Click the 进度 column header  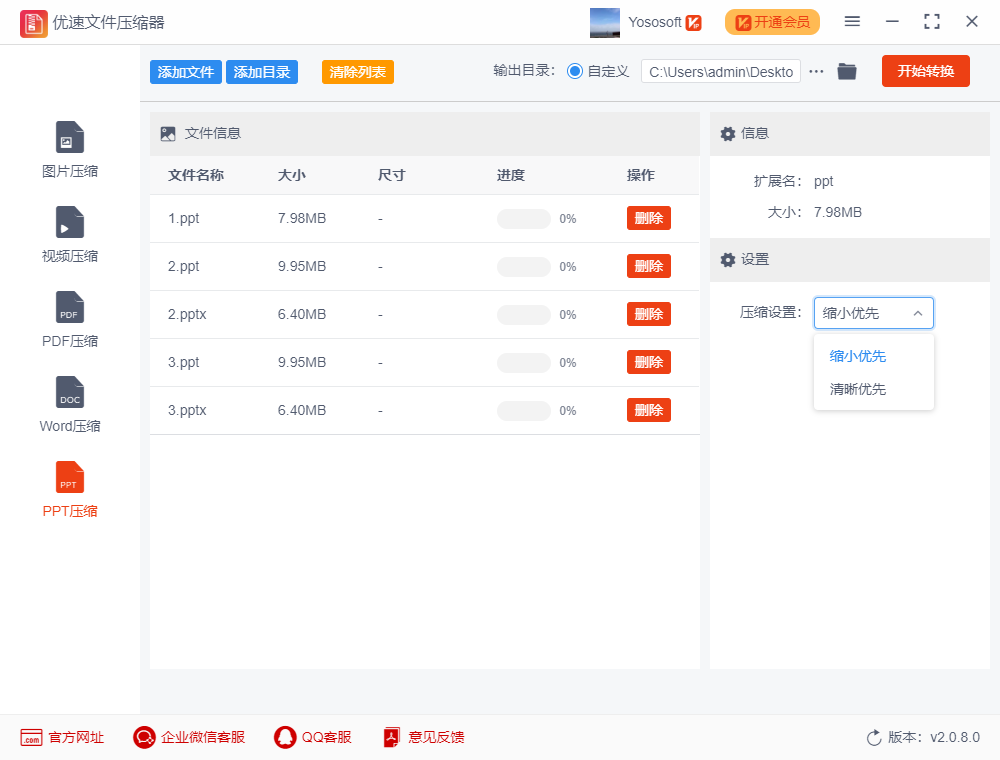pyautogui.click(x=511, y=175)
